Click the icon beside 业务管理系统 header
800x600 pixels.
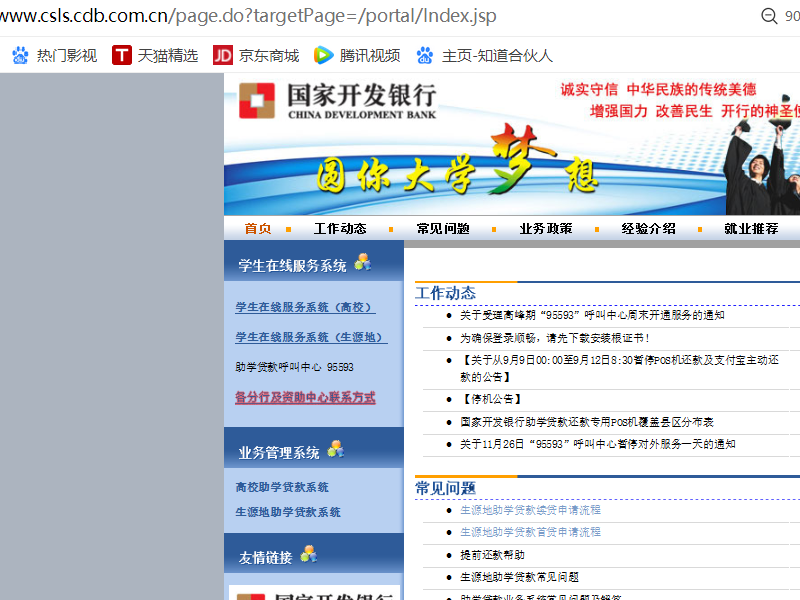[x=338, y=449]
